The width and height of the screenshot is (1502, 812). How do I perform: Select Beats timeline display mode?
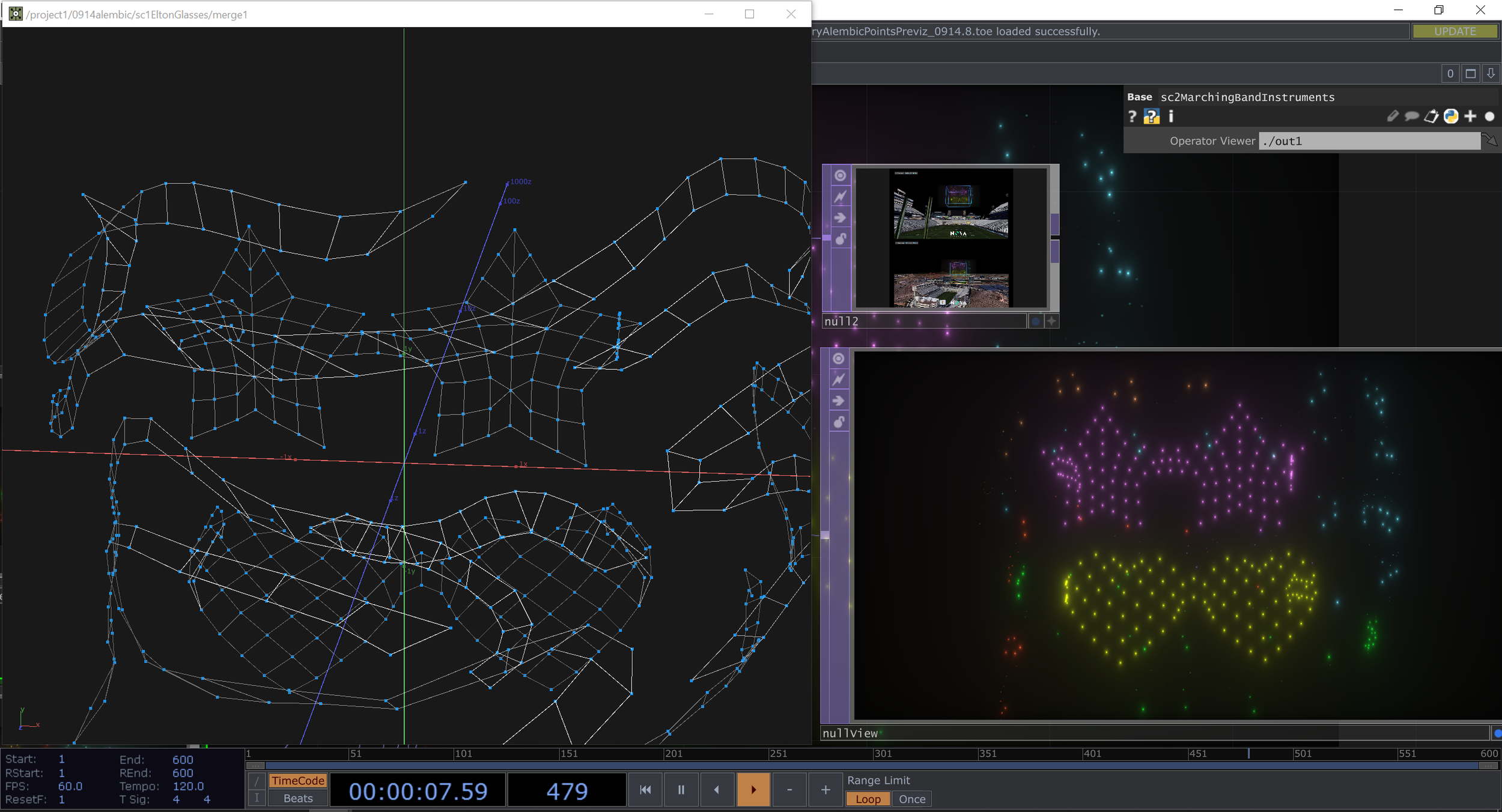tap(298, 798)
